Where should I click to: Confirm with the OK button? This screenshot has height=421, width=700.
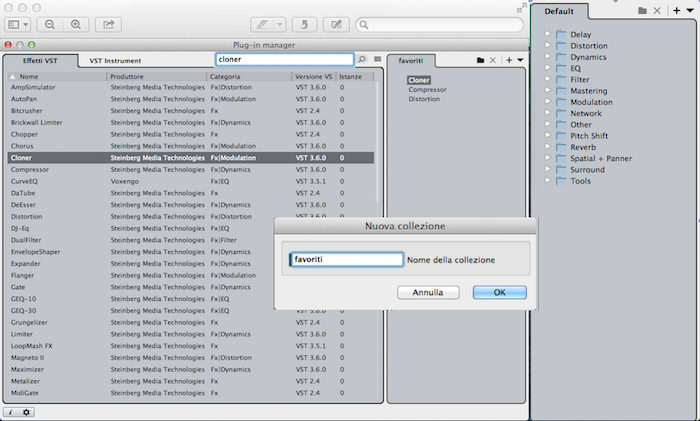[500, 292]
